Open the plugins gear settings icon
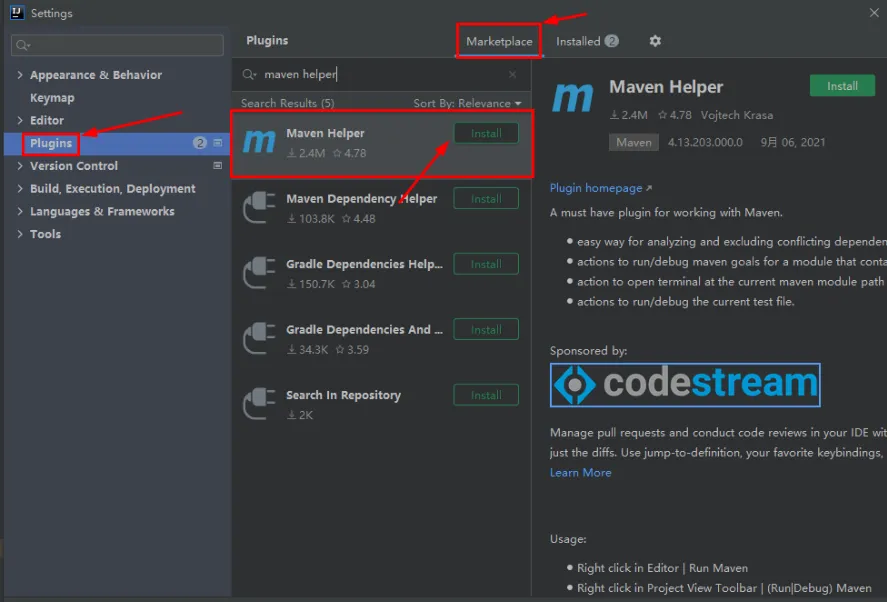887x602 pixels. point(655,41)
